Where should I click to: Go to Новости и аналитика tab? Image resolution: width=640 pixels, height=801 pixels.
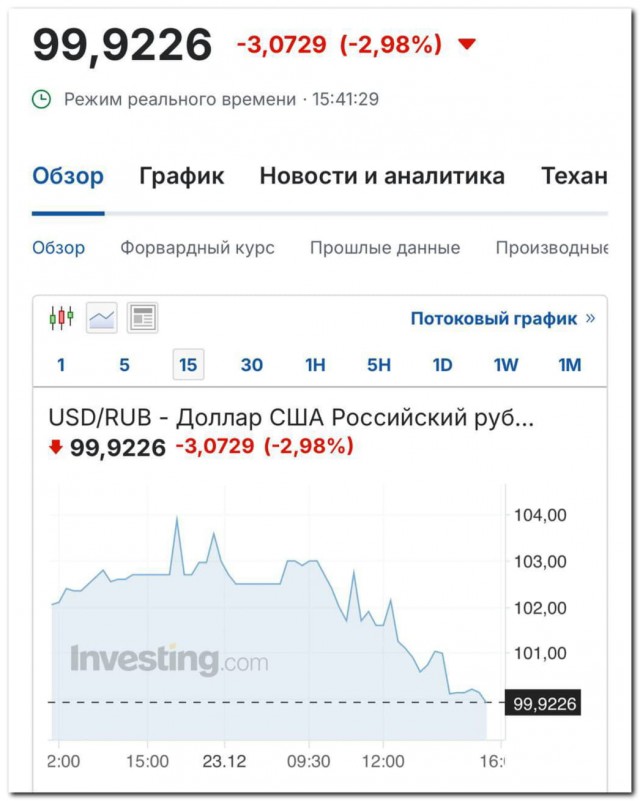382,177
